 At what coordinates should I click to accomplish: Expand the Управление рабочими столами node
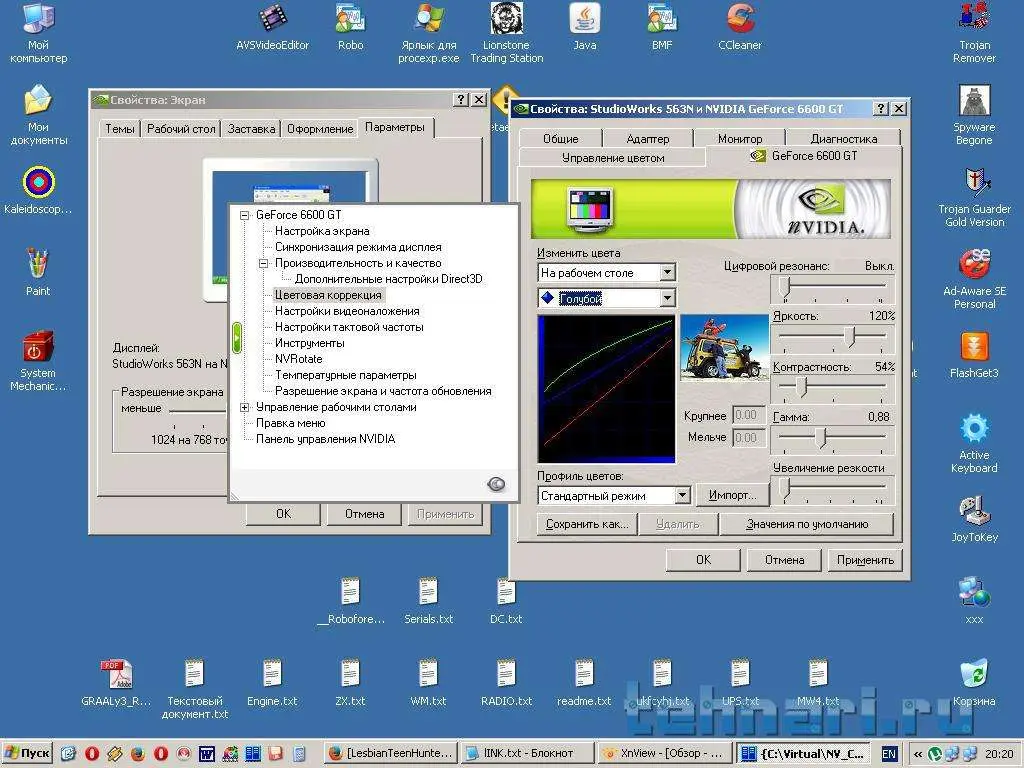(x=245, y=407)
